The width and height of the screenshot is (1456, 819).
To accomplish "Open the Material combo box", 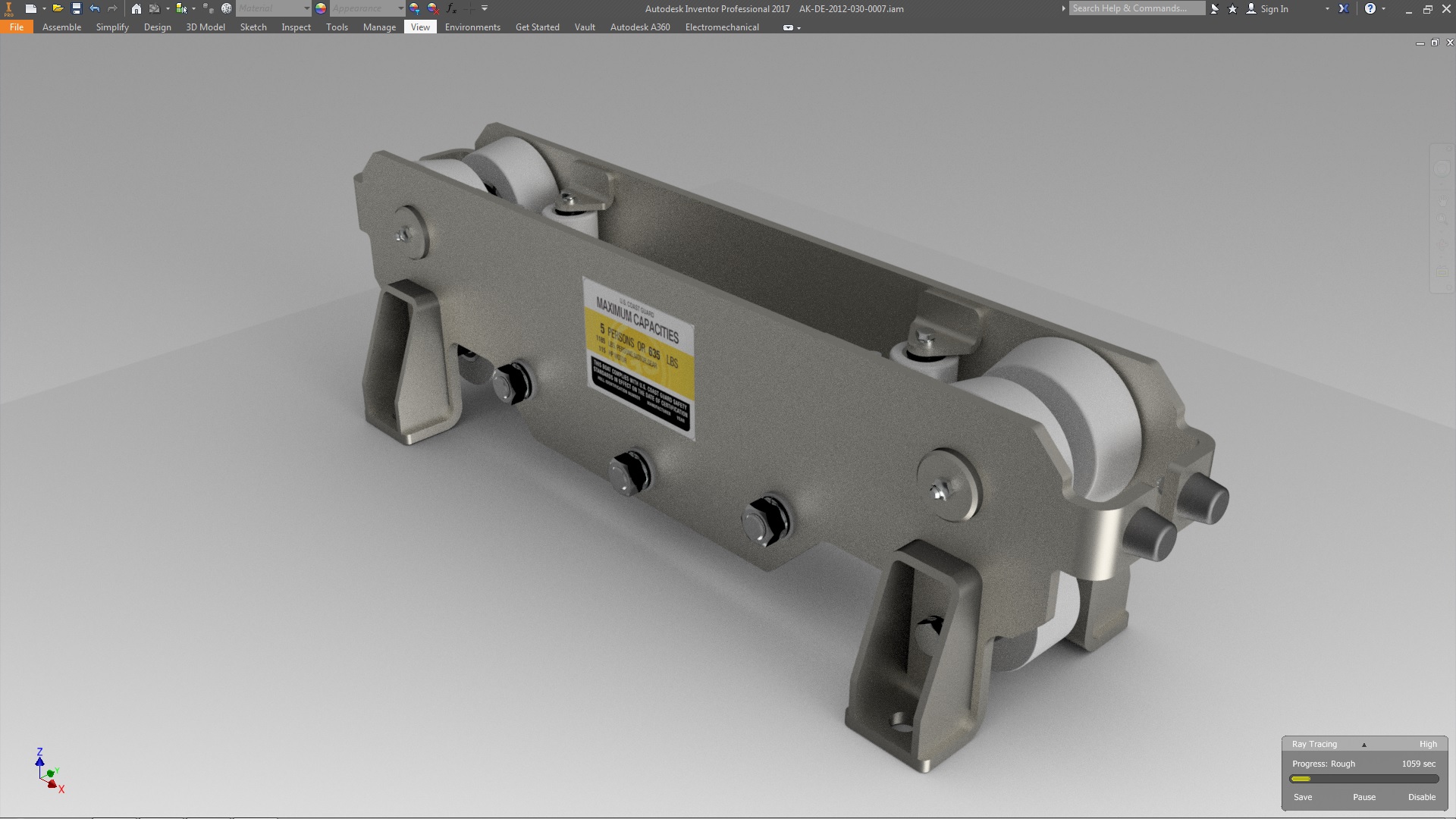I will 273,8.
